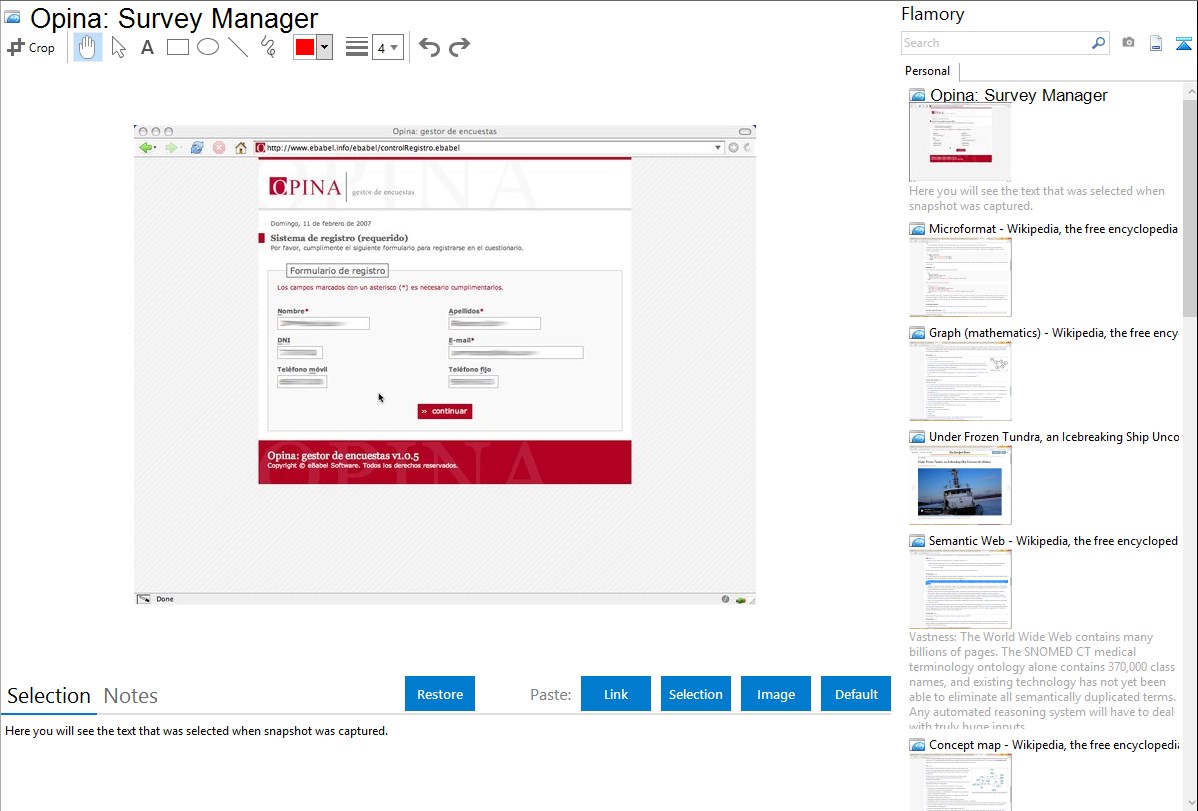Click the magnifier icon in search box

pyautogui.click(x=1098, y=43)
